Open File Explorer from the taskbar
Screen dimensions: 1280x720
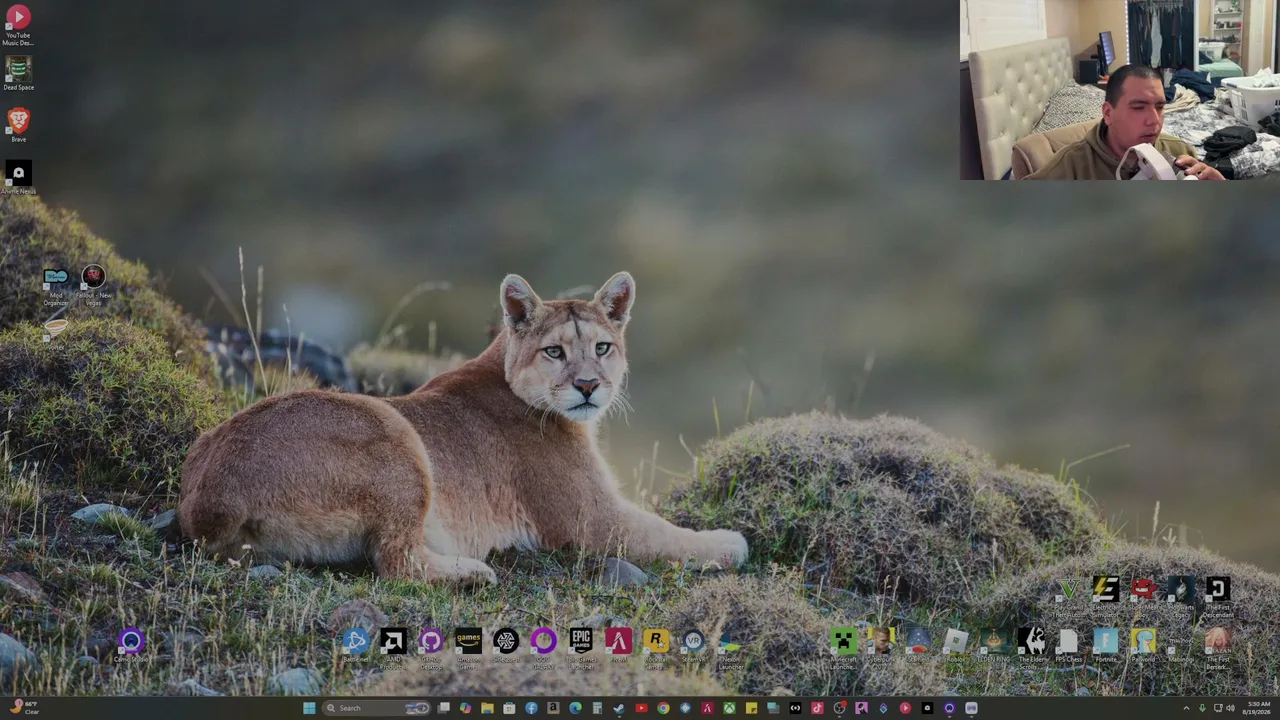click(487, 708)
